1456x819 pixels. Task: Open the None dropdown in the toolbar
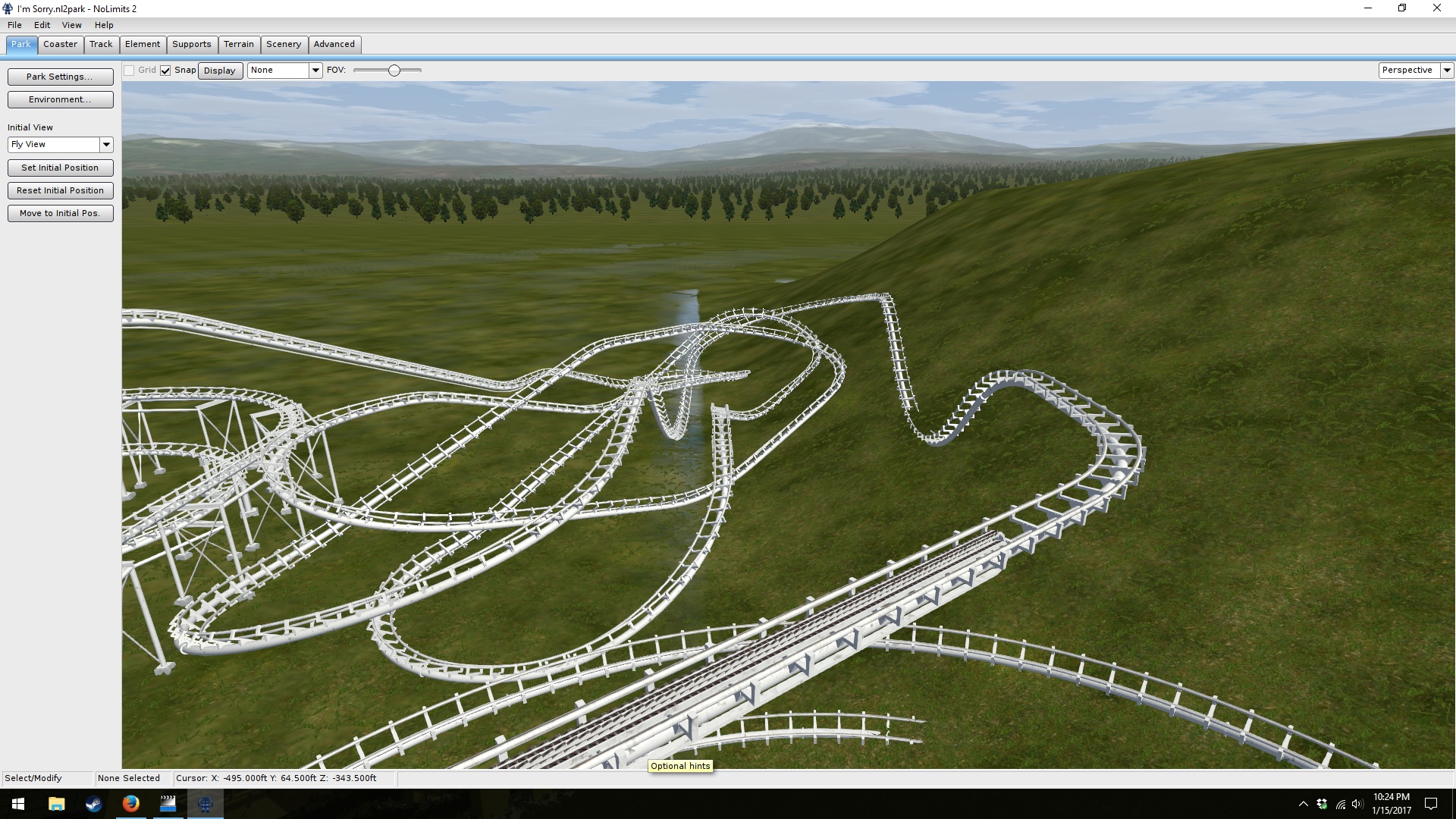[315, 70]
